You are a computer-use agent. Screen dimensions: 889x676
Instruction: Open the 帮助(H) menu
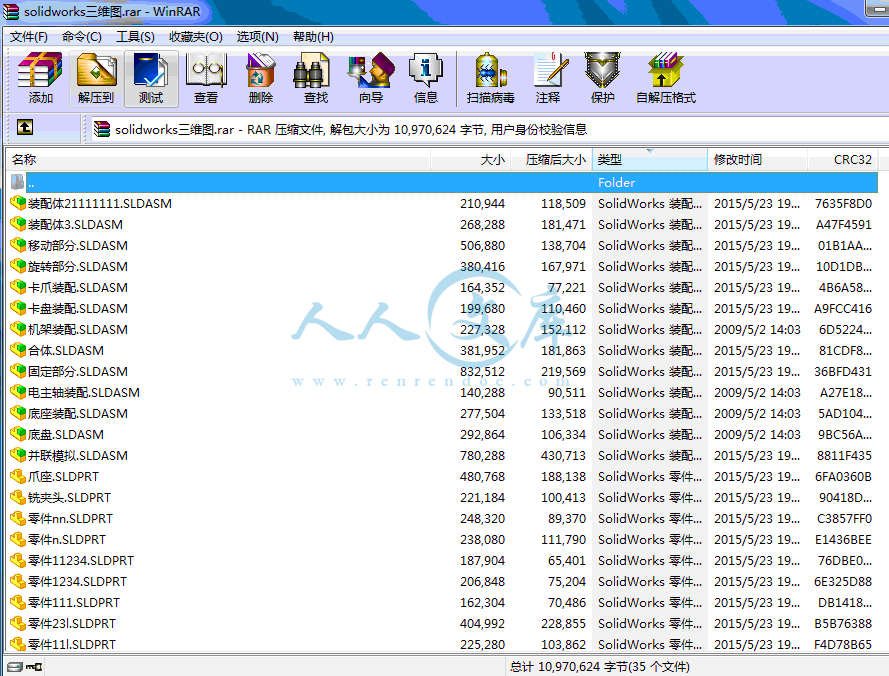point(313,37)
